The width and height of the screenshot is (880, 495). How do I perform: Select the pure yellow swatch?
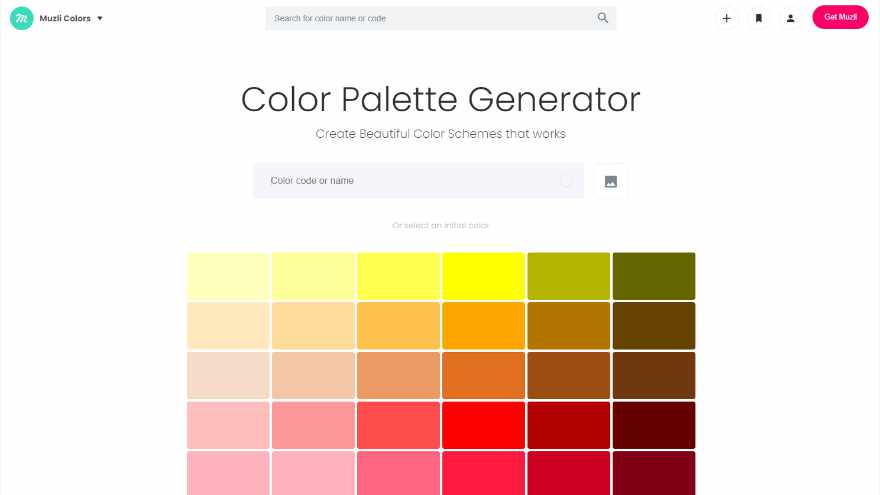484,275
